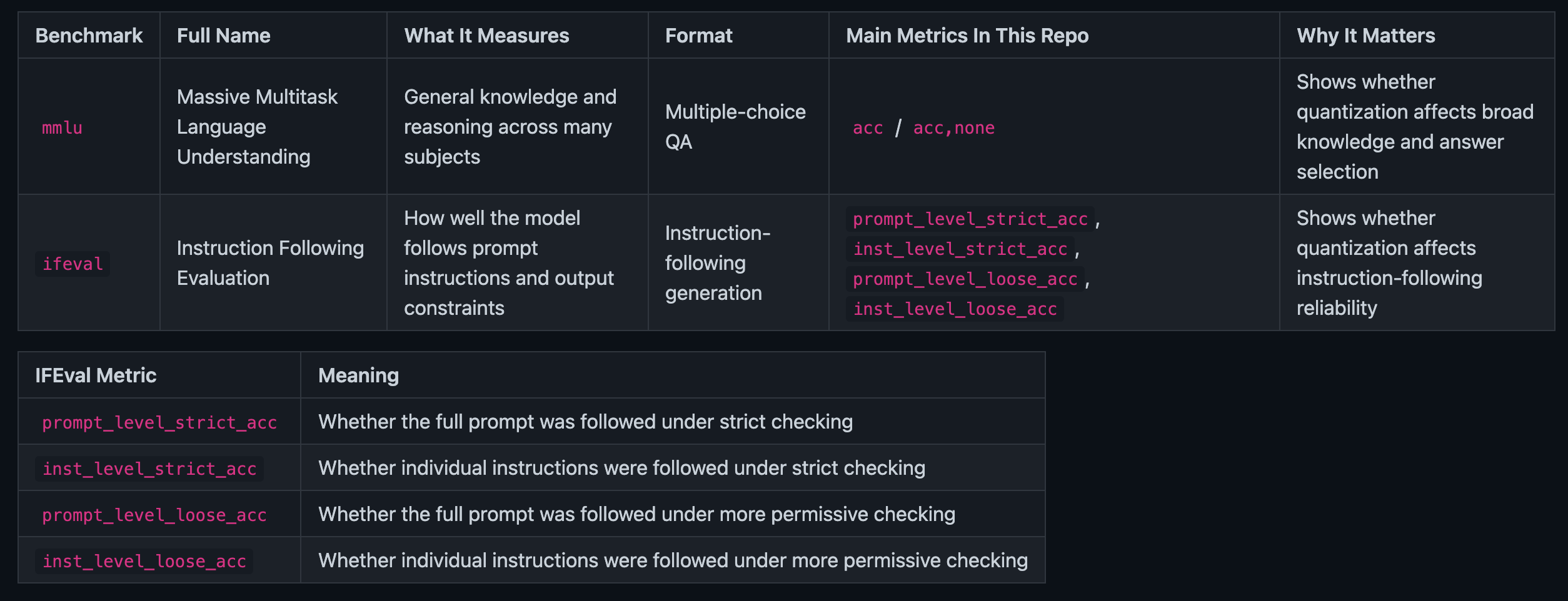
Task: Click inst_level_loose_acc in the ifeval metrics cell
Action: (955, 309)
